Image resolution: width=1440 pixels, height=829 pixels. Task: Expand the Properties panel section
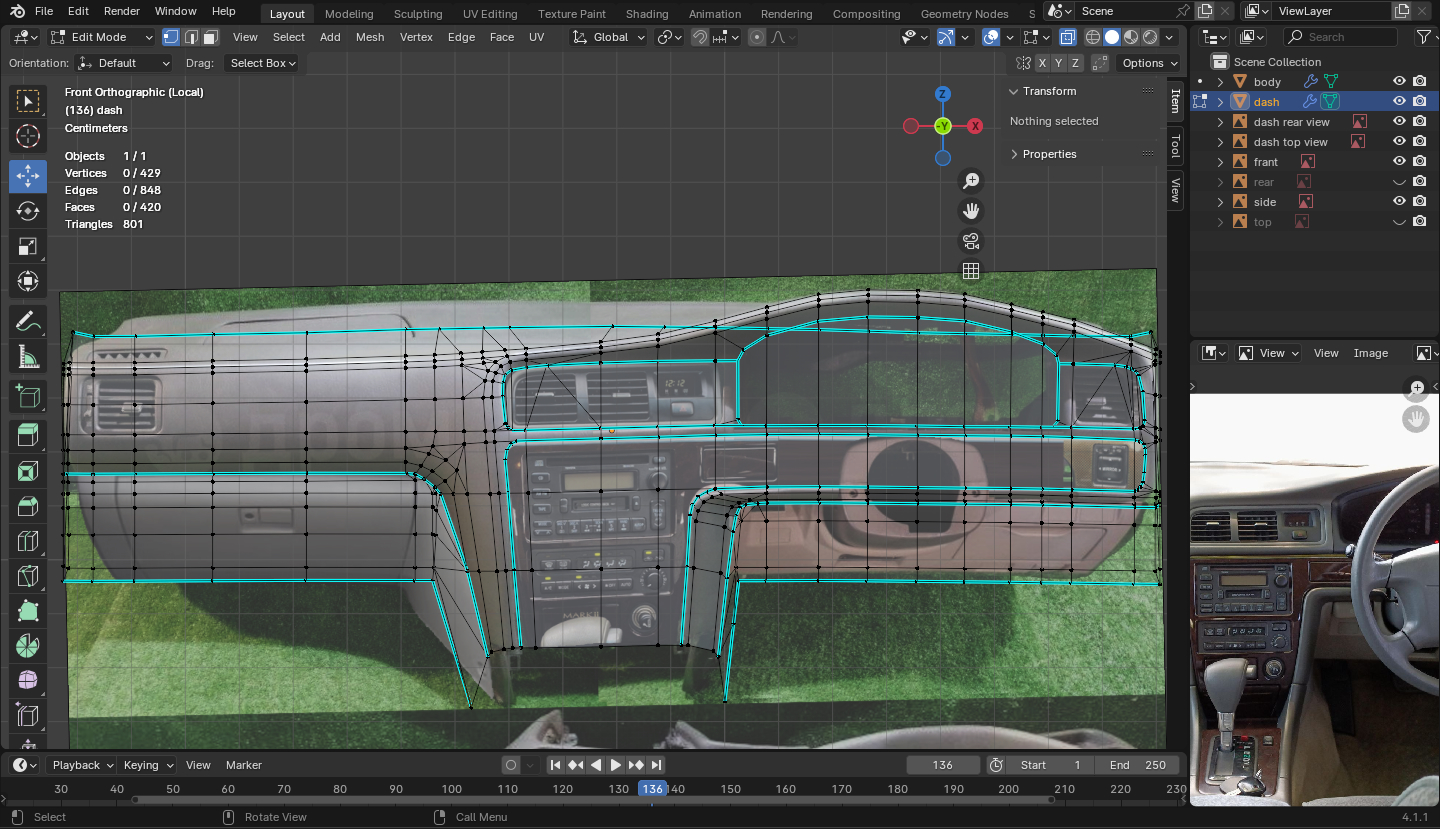pos(1049,154)
